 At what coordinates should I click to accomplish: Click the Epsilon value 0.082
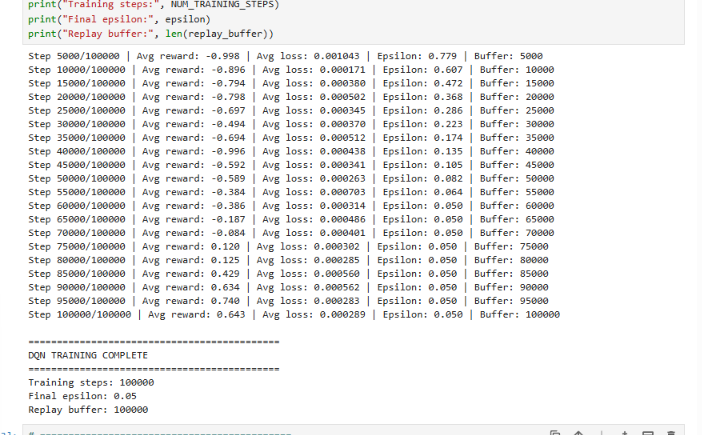point(448,179)
